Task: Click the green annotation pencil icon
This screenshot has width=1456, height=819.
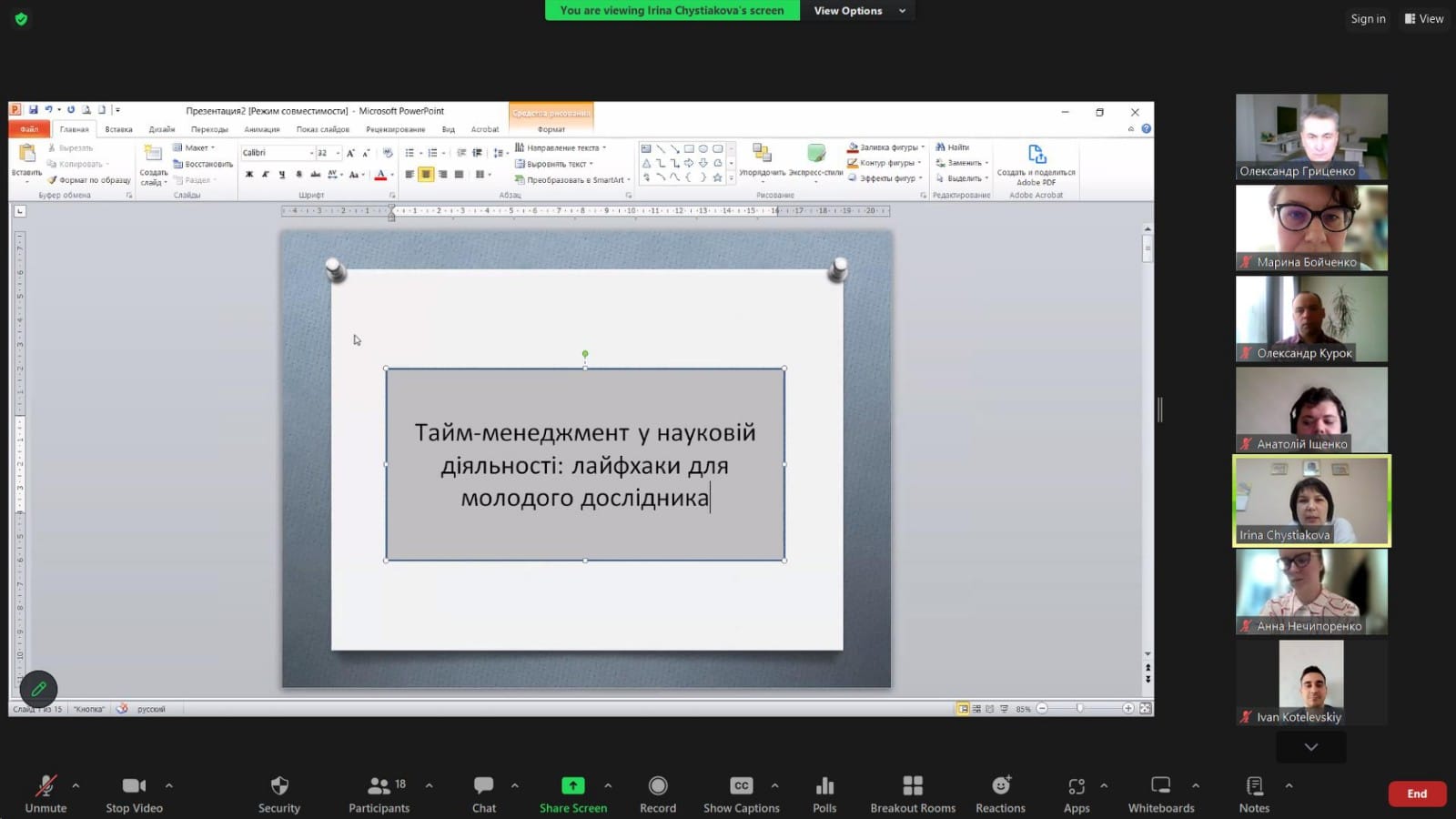Action: 38,689
